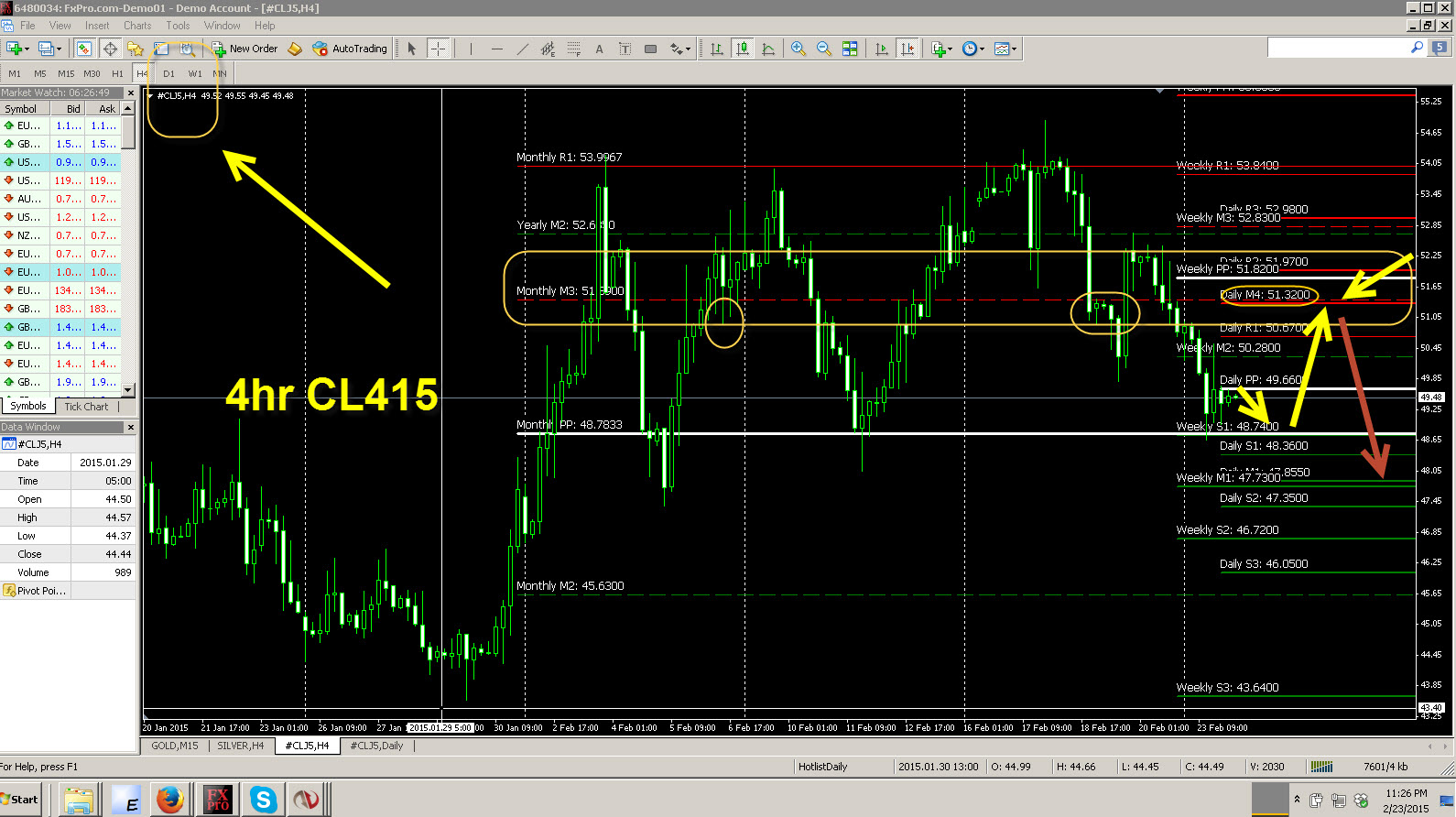Open the chart Templates dropdown
Viewport: 1456px width, 817px height.
(1013, 49)
